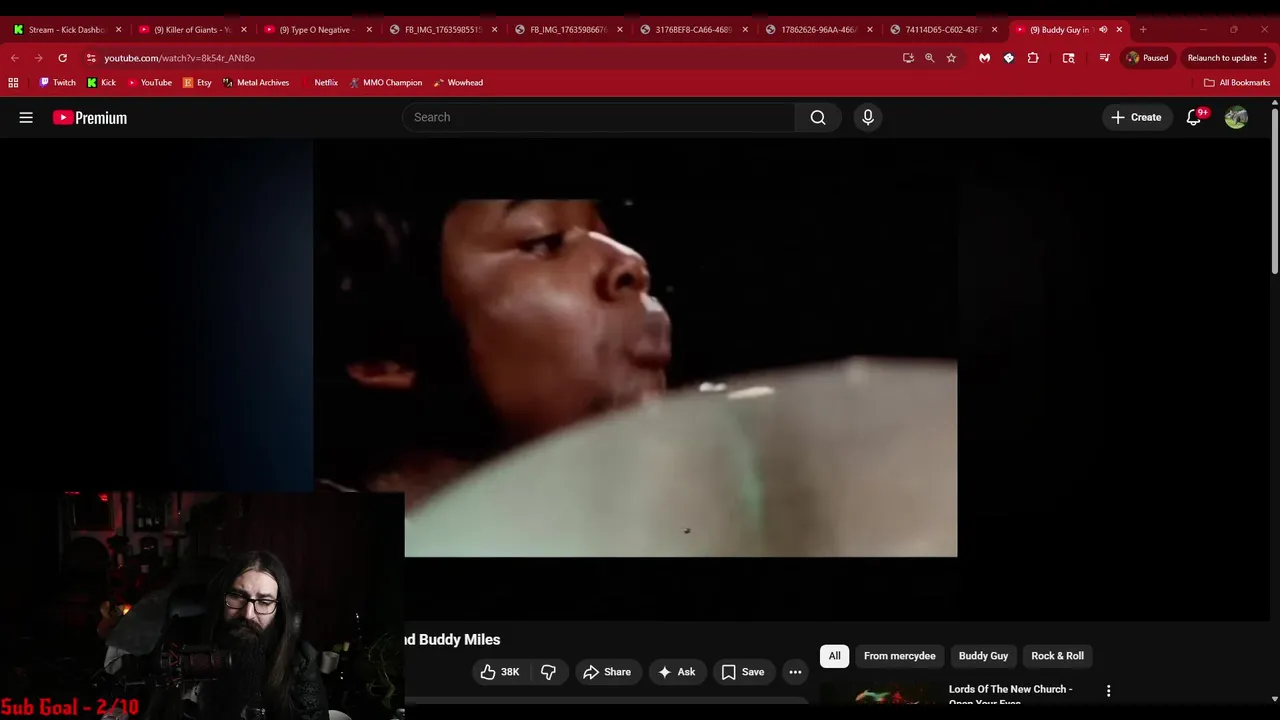Open the Create menu
1280x720 pixels.
[x=1136, y=117]
